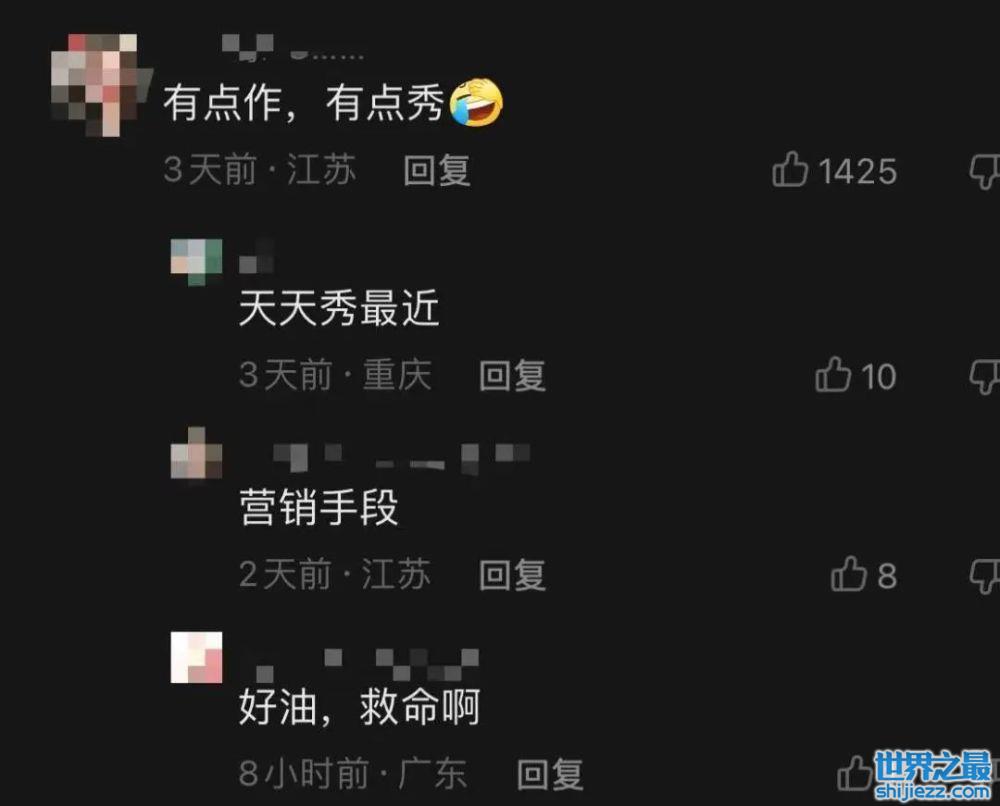This screenshot has width=1000, height=806.
Task: Dislike the '有点作，有点秀' comment
Action: pos(985,171)
